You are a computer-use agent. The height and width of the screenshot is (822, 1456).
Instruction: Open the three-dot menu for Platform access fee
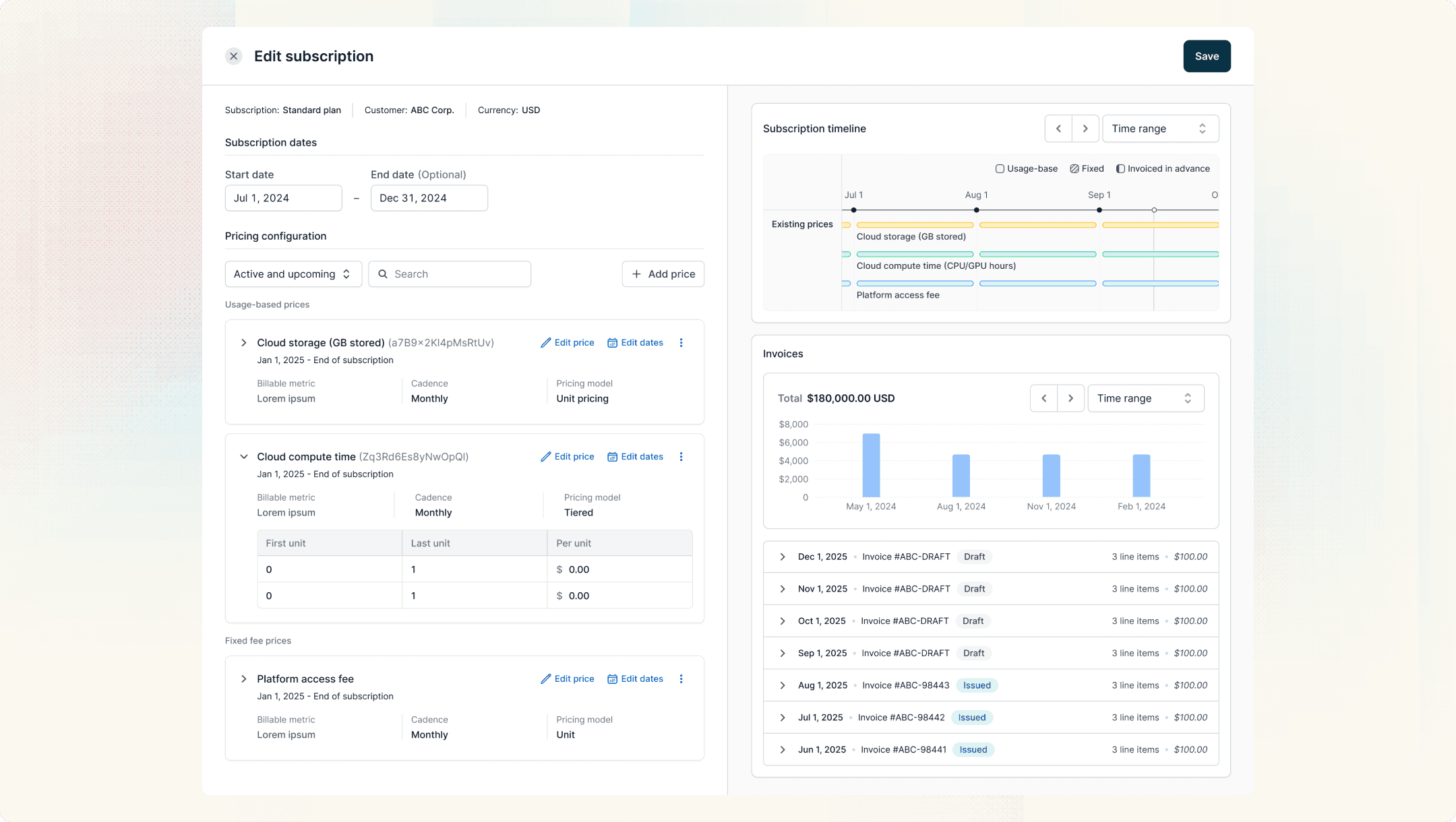(681, 679)
